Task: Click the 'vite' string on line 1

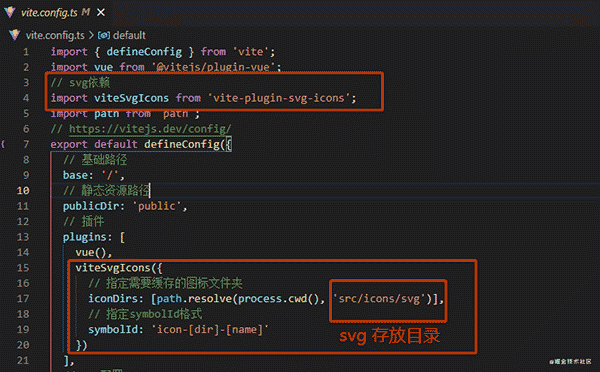Action: (251, 52)
